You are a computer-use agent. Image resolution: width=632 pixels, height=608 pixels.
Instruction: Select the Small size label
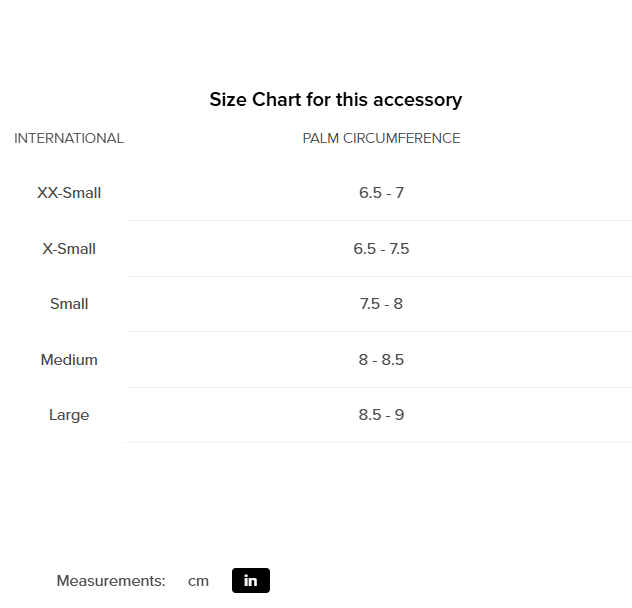click(x=69, y=304)
